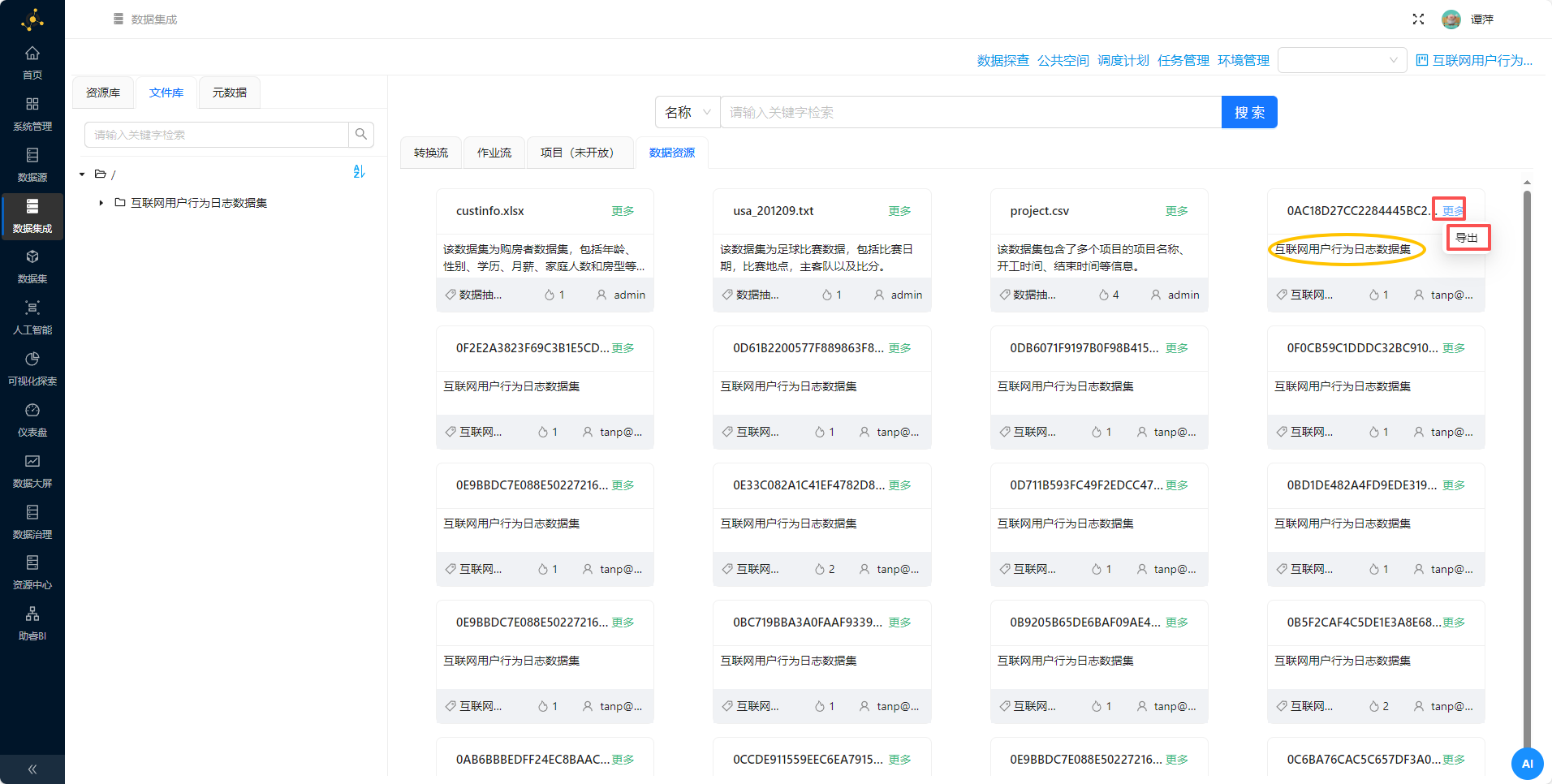Viewport: 1552px width, 784px height.
Task: Open 数据探查 link
Action: pyautogui.click(x=1002, y=60)
